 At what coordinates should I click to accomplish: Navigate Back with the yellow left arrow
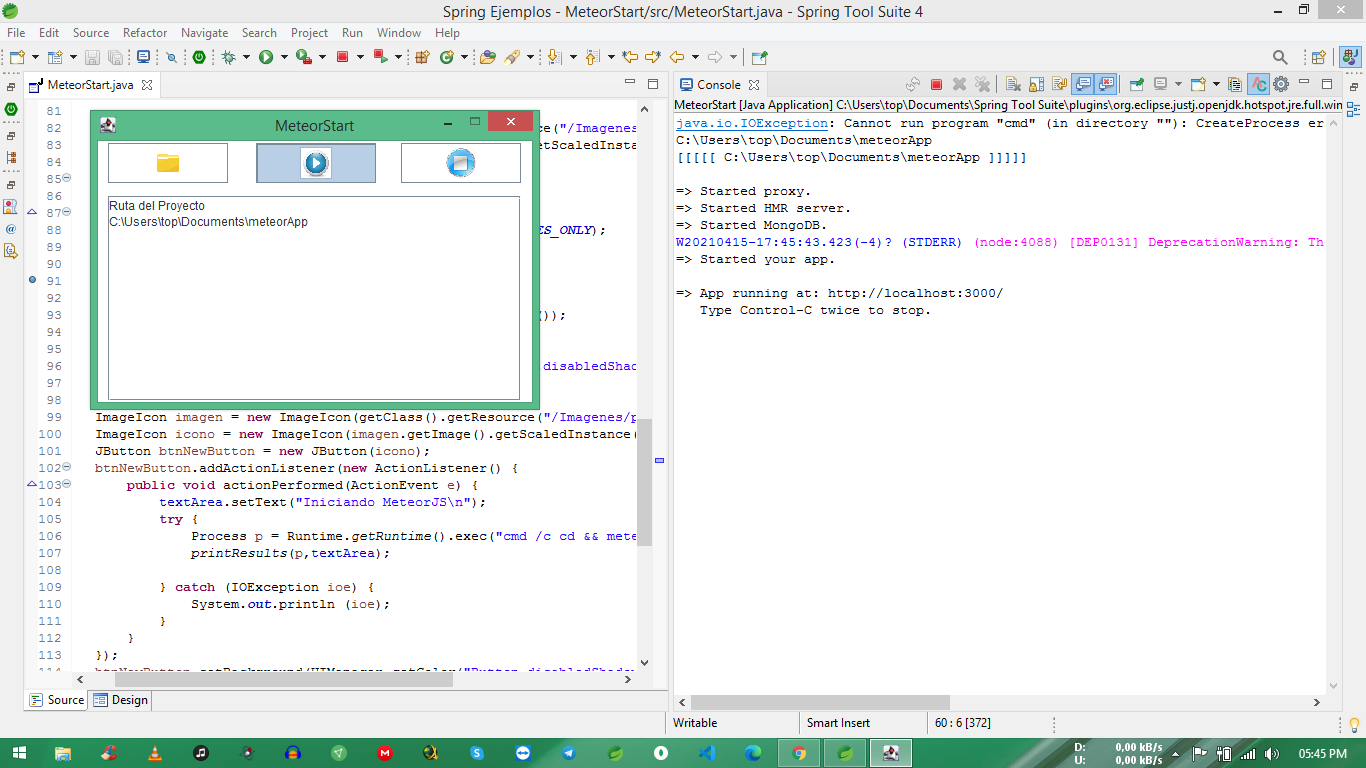tap(677, 57)
